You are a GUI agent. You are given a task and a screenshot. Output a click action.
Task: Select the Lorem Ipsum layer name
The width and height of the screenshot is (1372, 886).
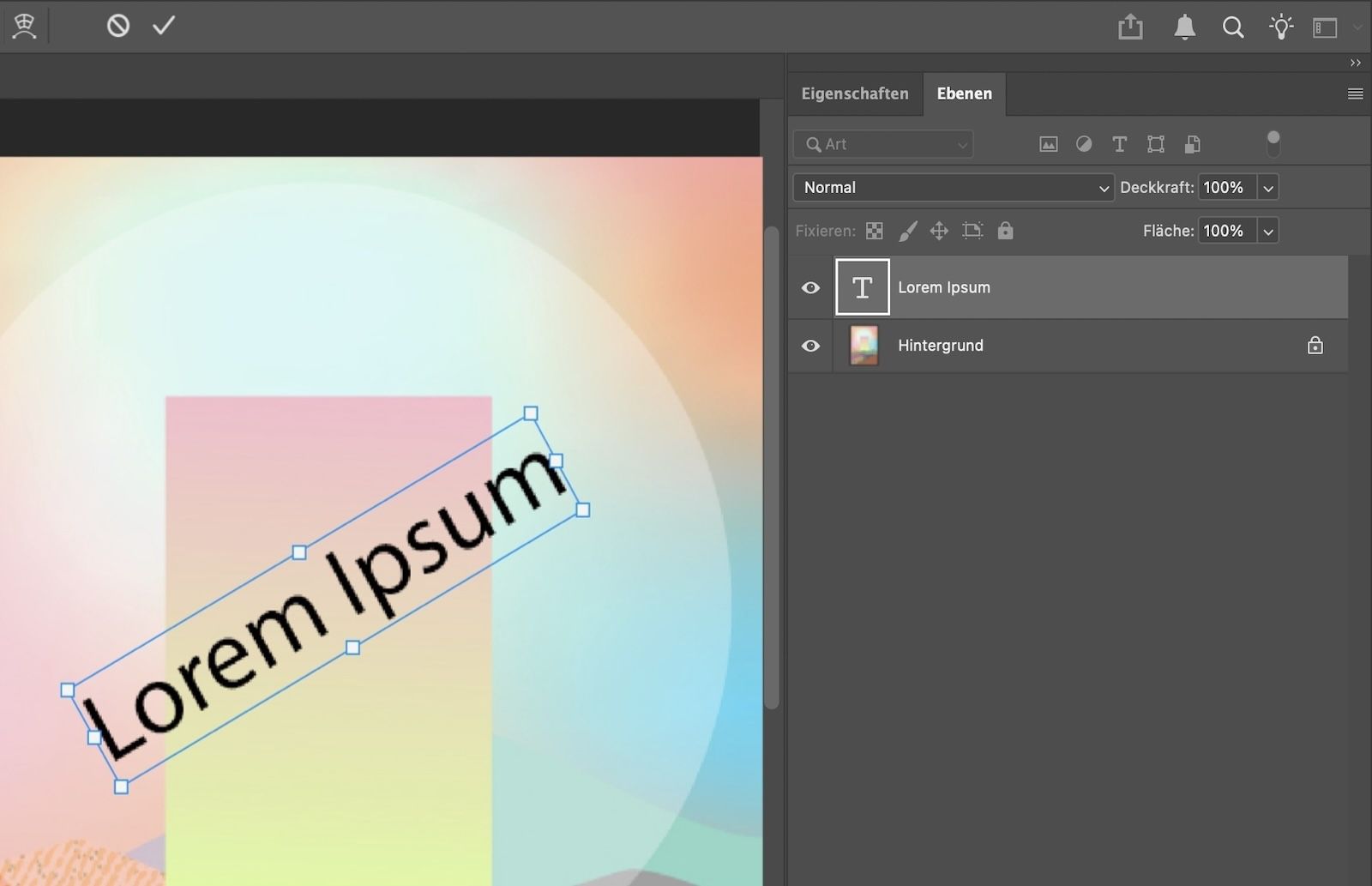[x=944, y=288]
